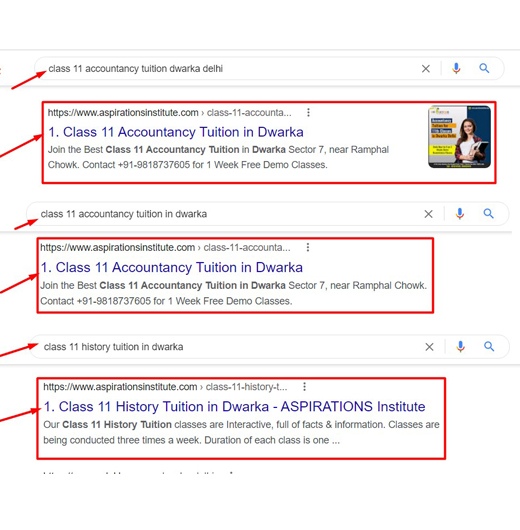Image resolution: width=520 pixels, height=530 pixels.
Task: Clear the 'class 11 history tuition' search box
Action: coord(429,347)
